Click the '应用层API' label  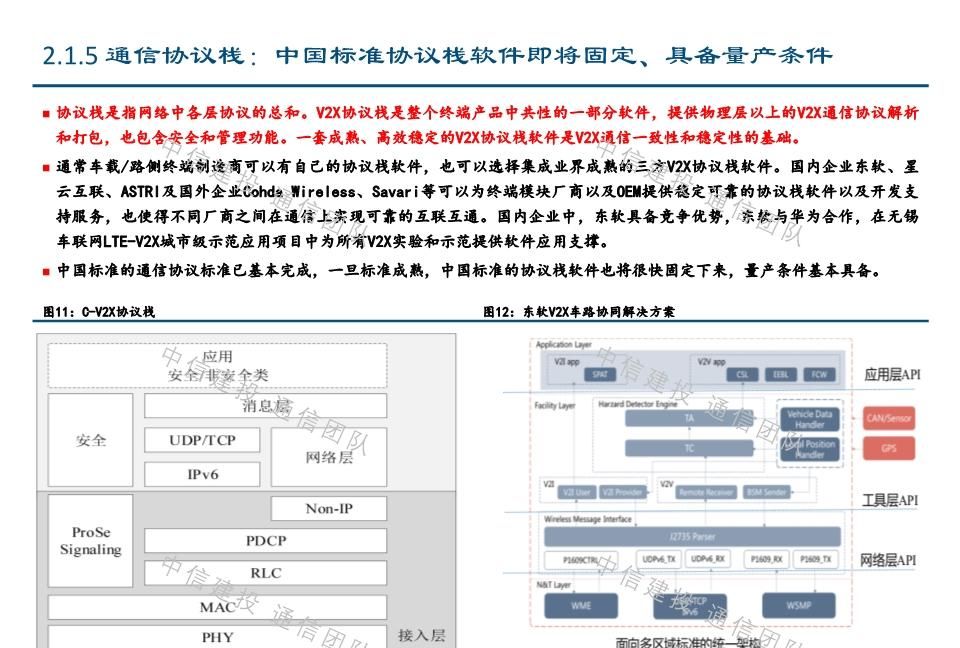point(892,374)
